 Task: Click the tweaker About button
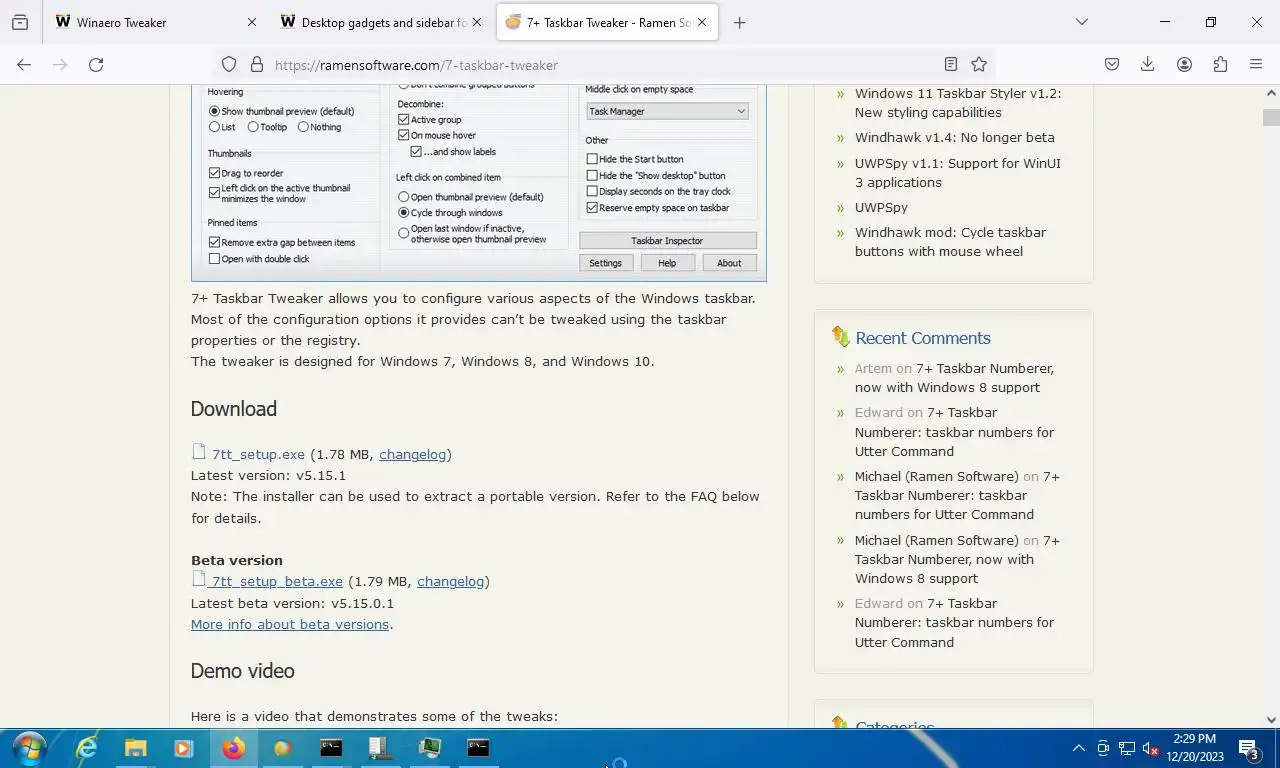pos(729,263)
